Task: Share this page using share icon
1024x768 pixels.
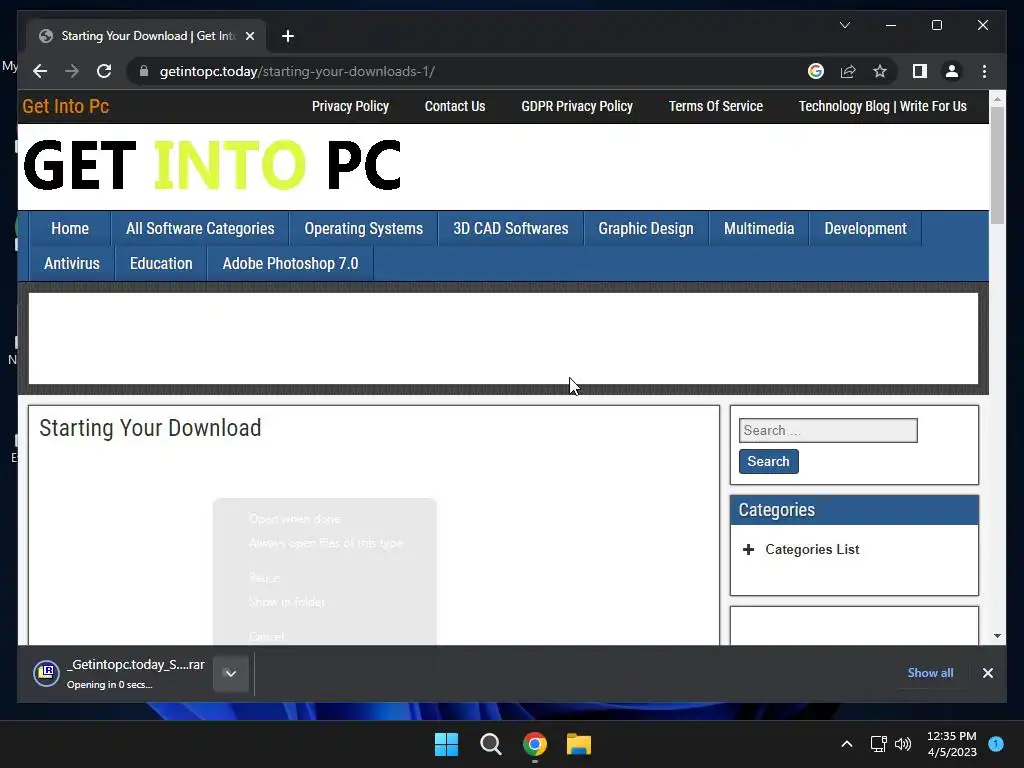Action: click(848, 71)
